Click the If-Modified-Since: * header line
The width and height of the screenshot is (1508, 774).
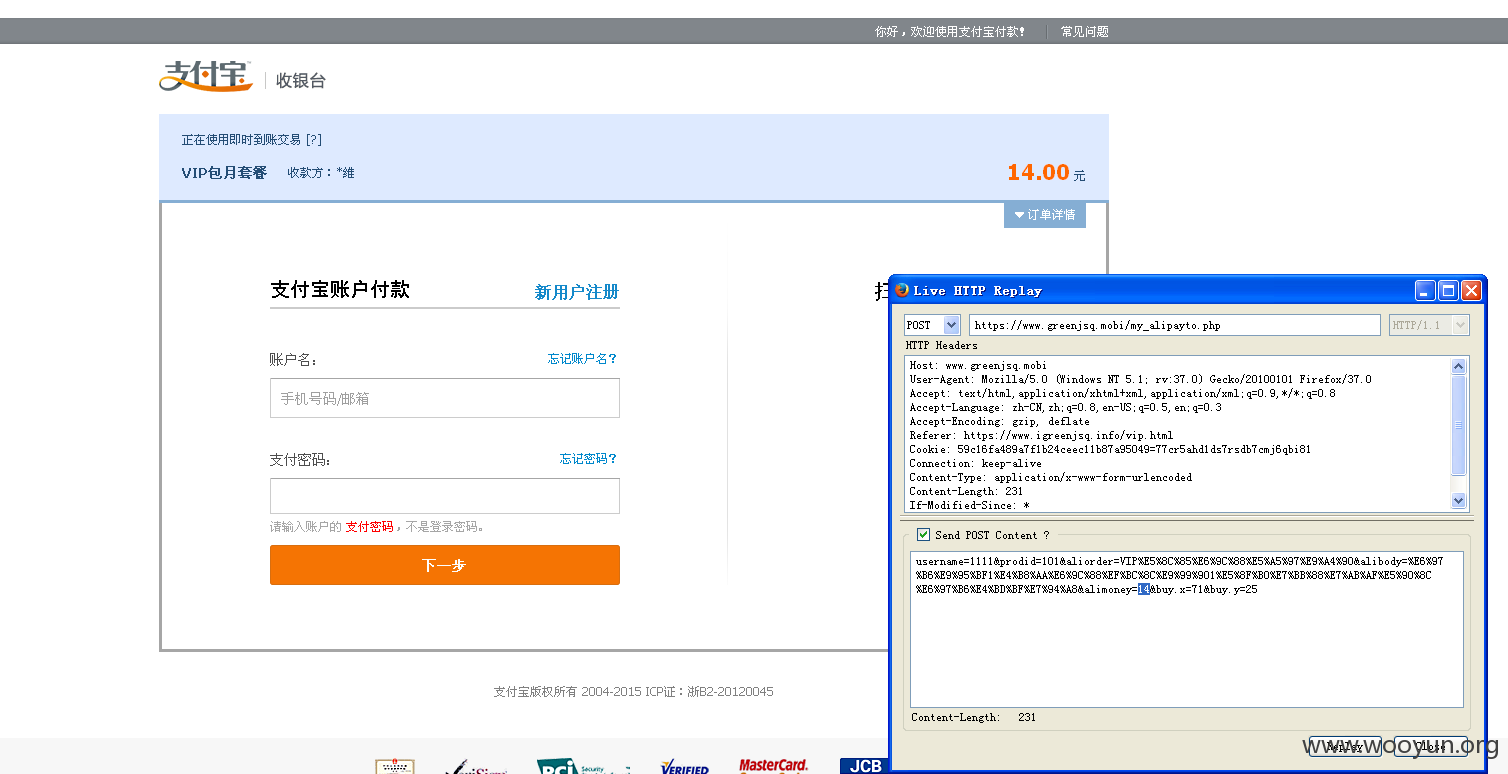pos(969,505)
